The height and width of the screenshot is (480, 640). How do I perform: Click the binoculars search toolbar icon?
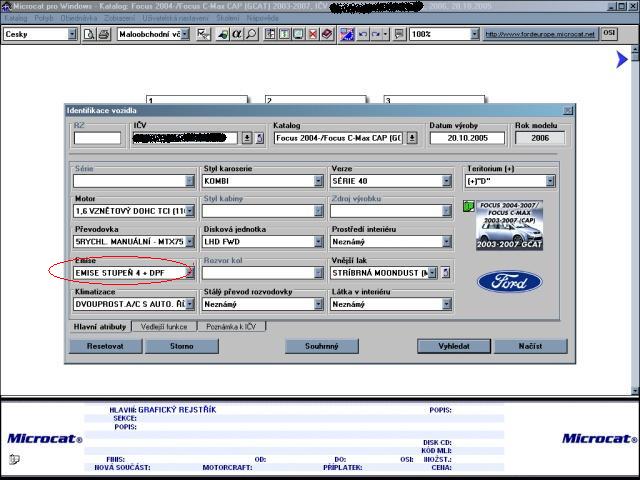pyautogui.click(x=221, y=34)
